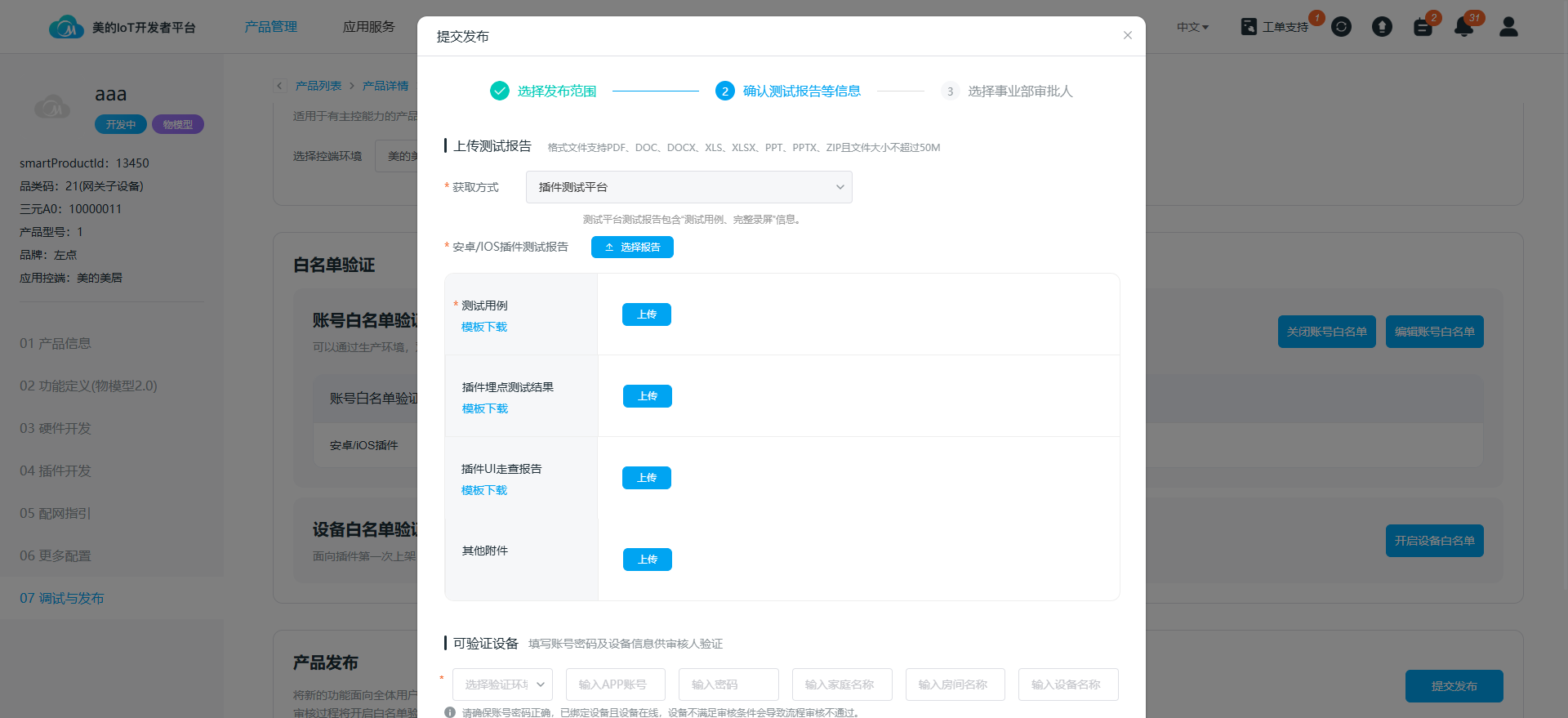Click the 输入密码 input field
This screenshot has height=718, width=1568.
point(728,685)
